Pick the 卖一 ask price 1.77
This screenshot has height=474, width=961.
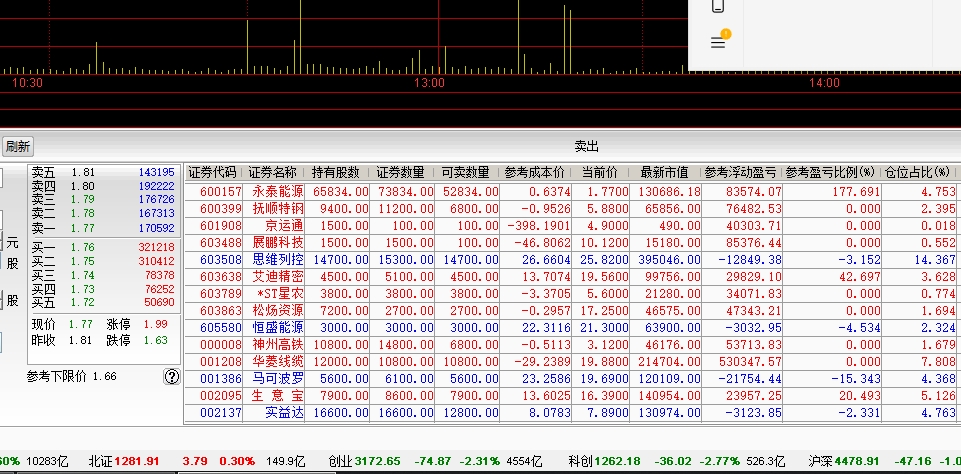click(83, 228)
